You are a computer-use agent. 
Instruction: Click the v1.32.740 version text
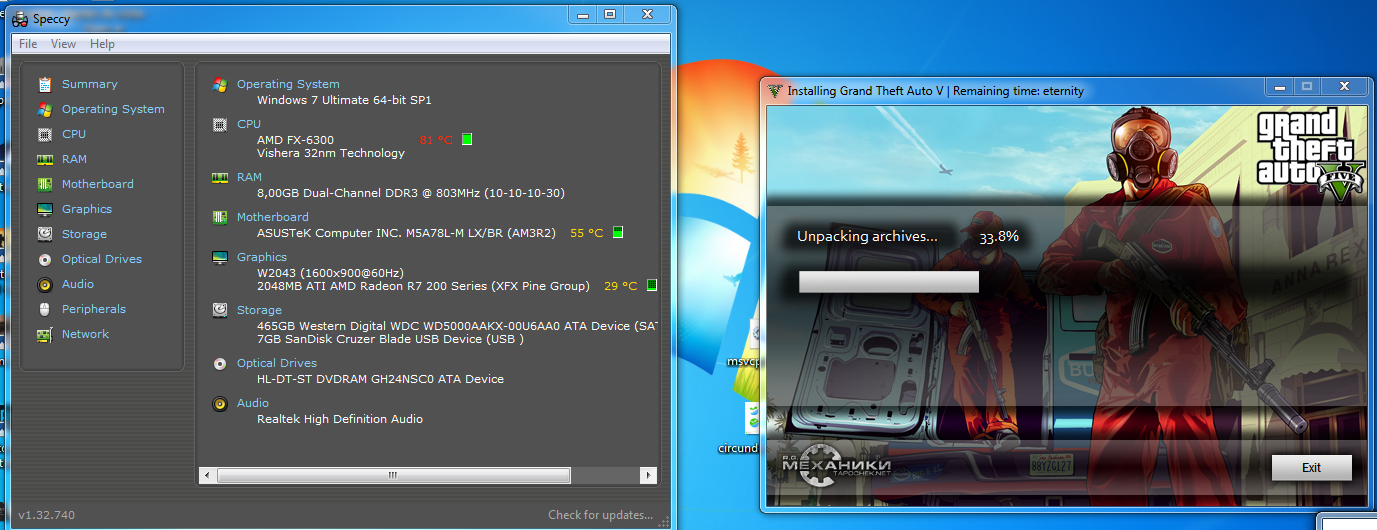coord(46,515)
